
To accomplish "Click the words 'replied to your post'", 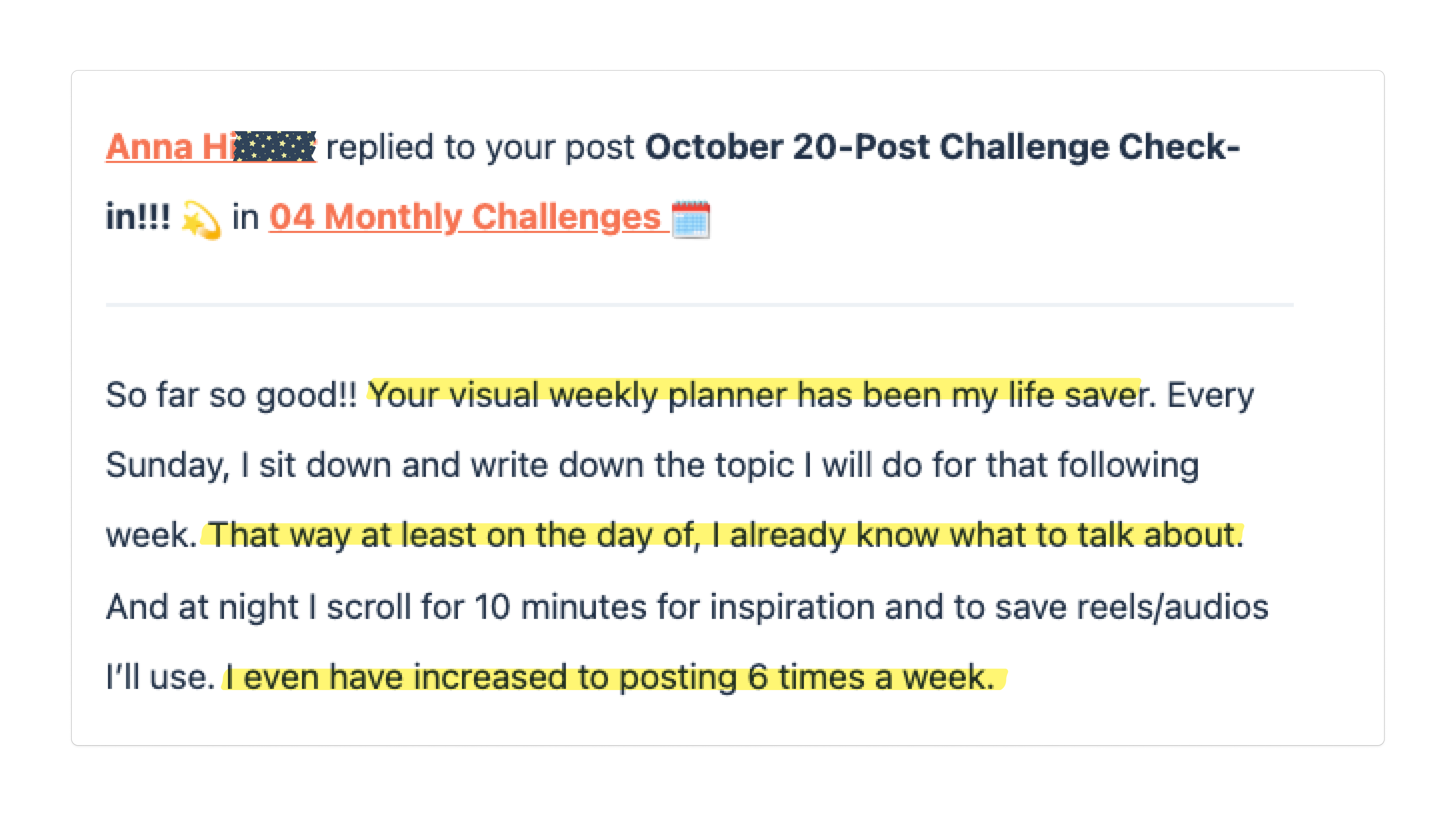I will click(x=480, y=147).
